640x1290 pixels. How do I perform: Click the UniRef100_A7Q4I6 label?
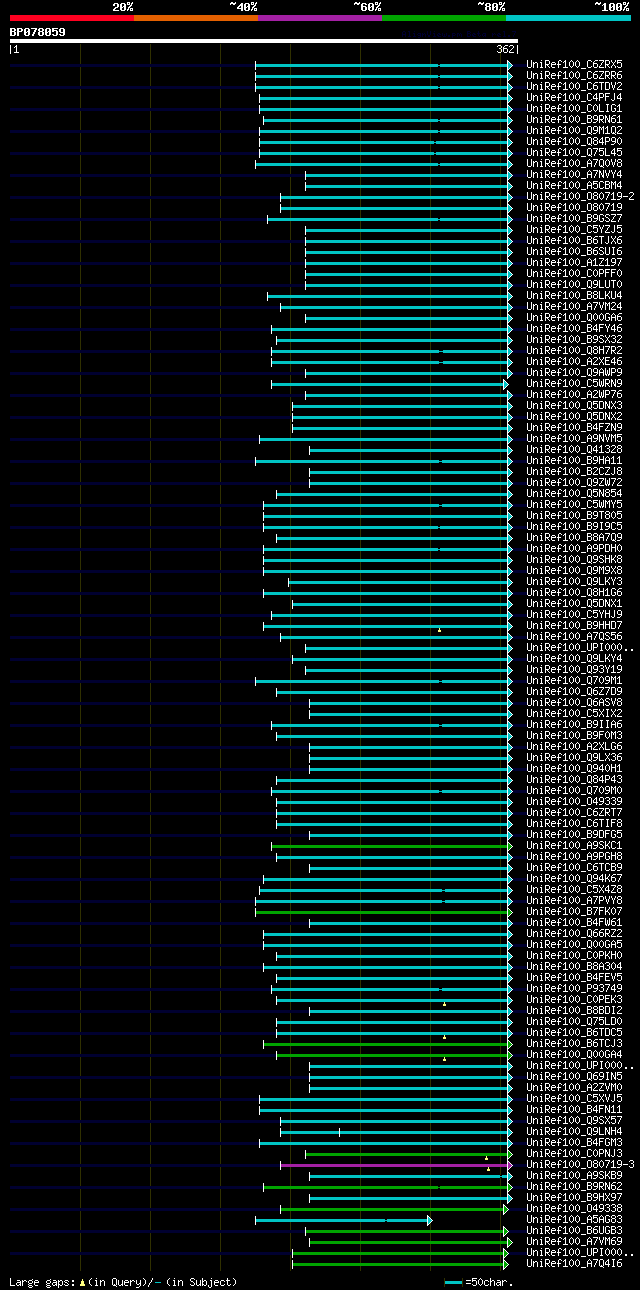574,1263
